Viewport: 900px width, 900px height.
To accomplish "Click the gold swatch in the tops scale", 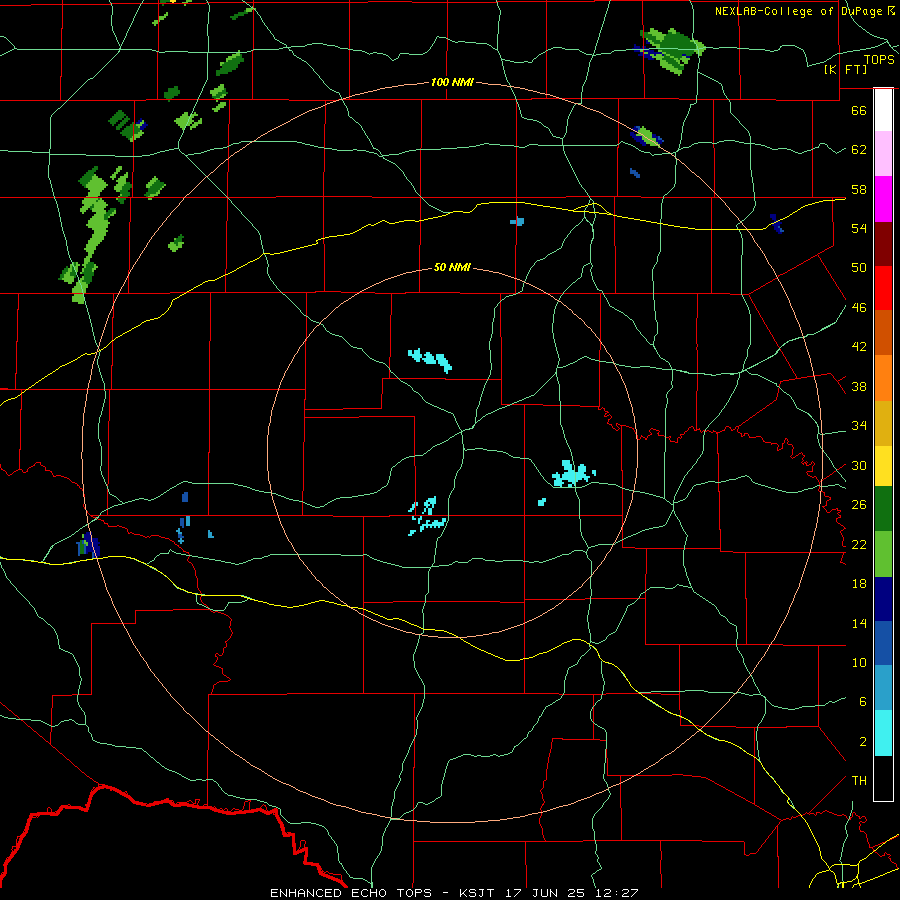I will pyautogui.click(x=883, y=423).
